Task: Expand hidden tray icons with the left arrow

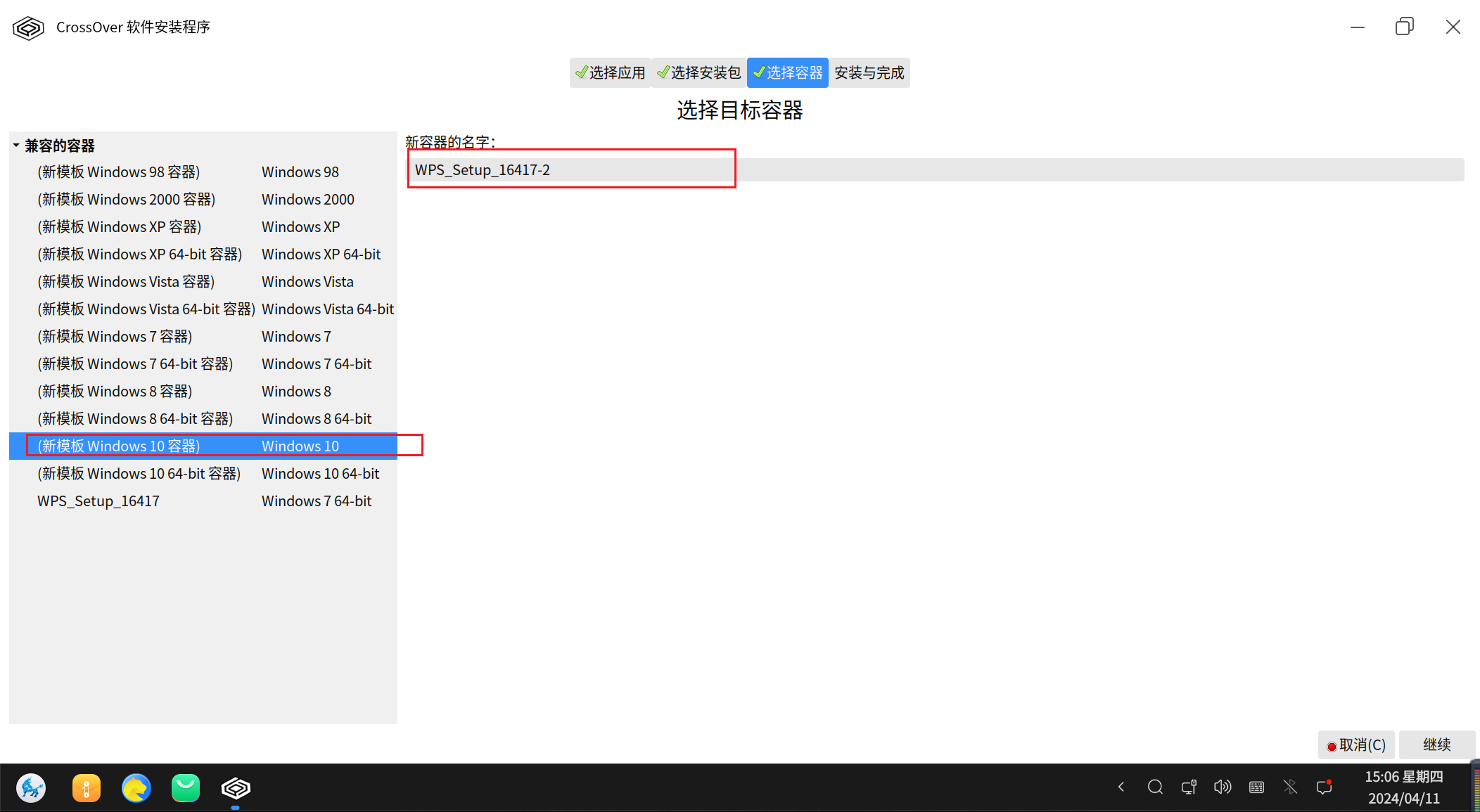Action: click(x=1121, y=787)
